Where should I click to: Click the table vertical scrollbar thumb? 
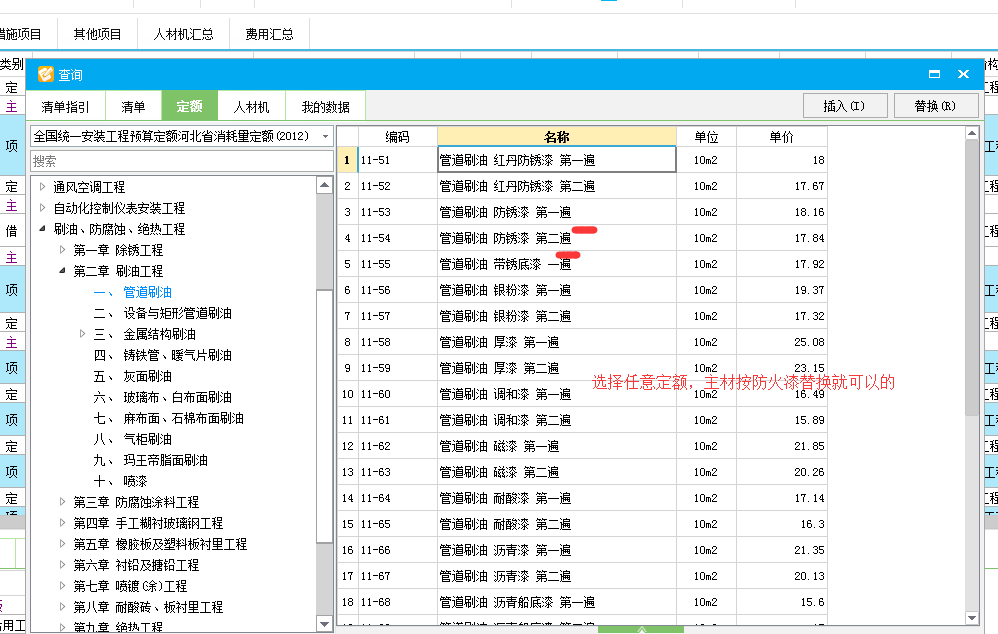coord(972,278)
